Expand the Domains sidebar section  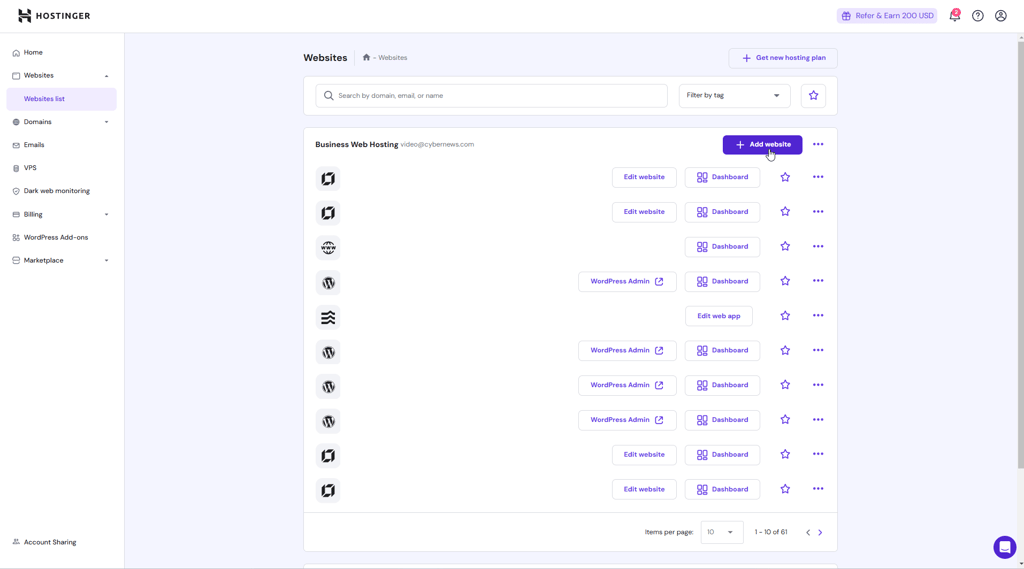pos(106,122)
